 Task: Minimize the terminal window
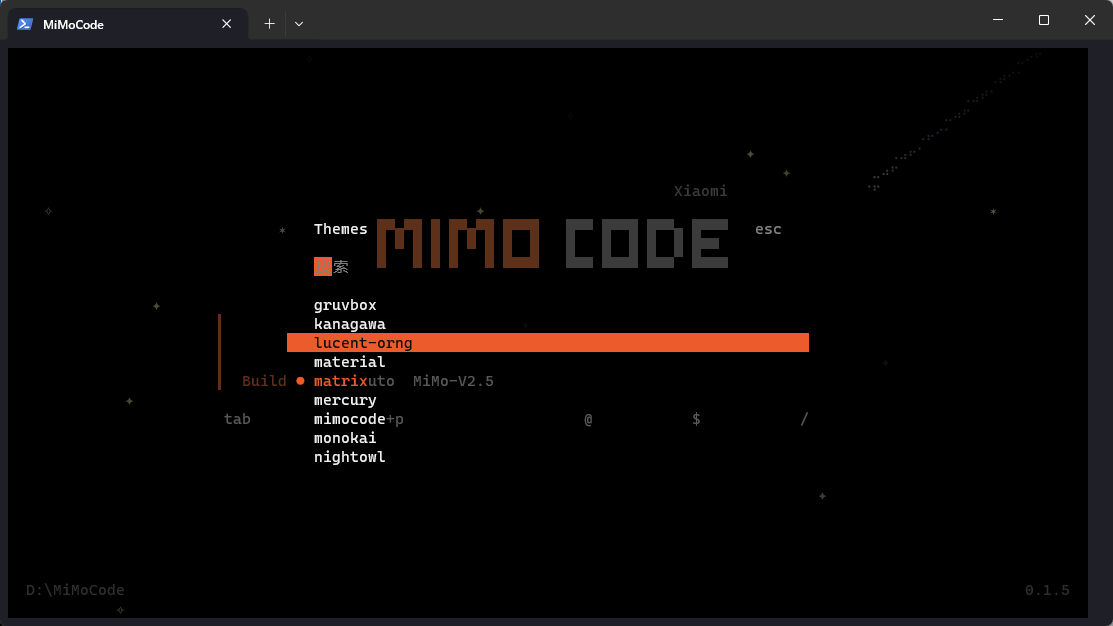click(x=998, y=20)
